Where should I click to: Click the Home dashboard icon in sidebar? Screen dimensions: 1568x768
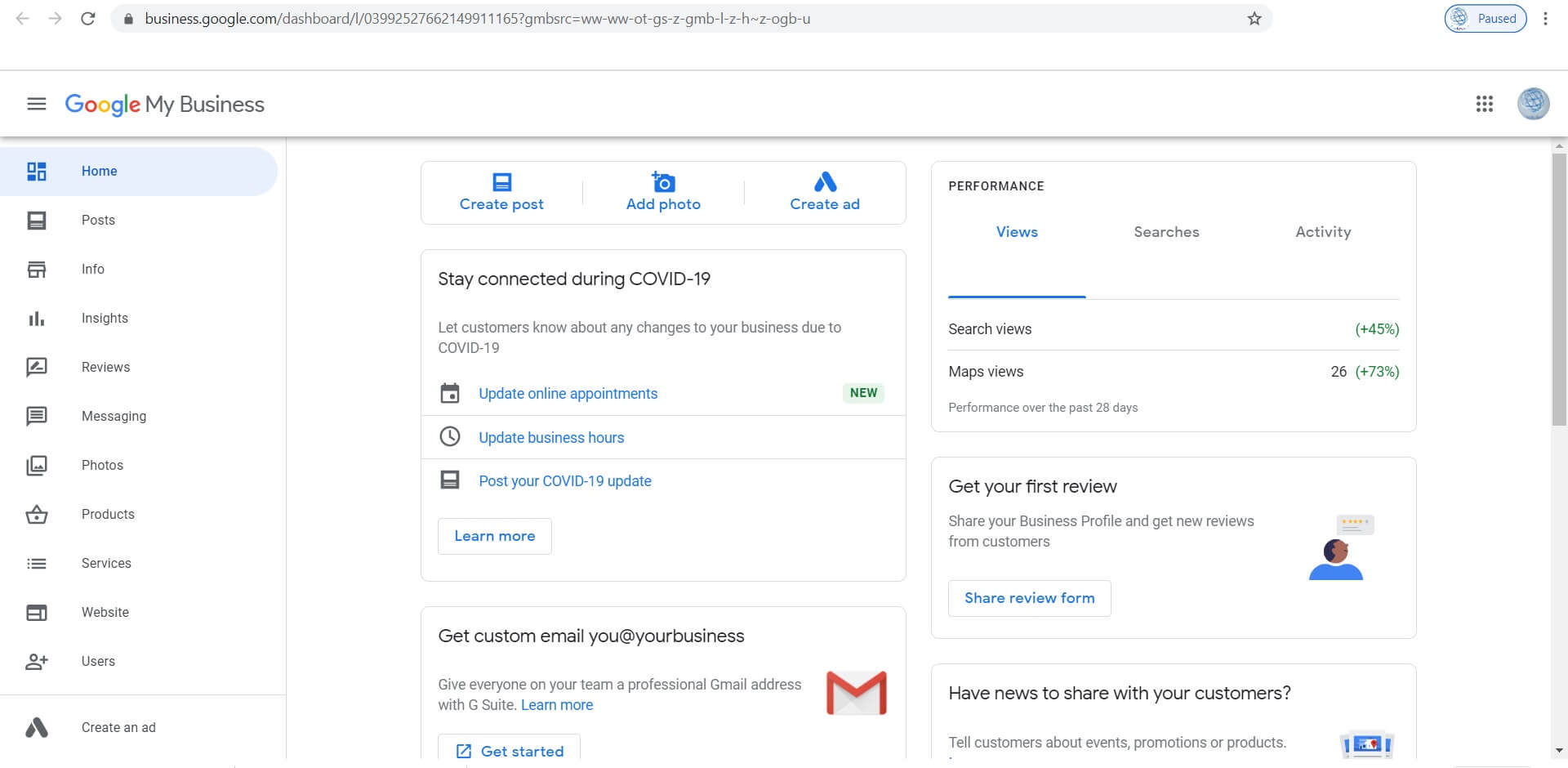[x=37, y=172]
